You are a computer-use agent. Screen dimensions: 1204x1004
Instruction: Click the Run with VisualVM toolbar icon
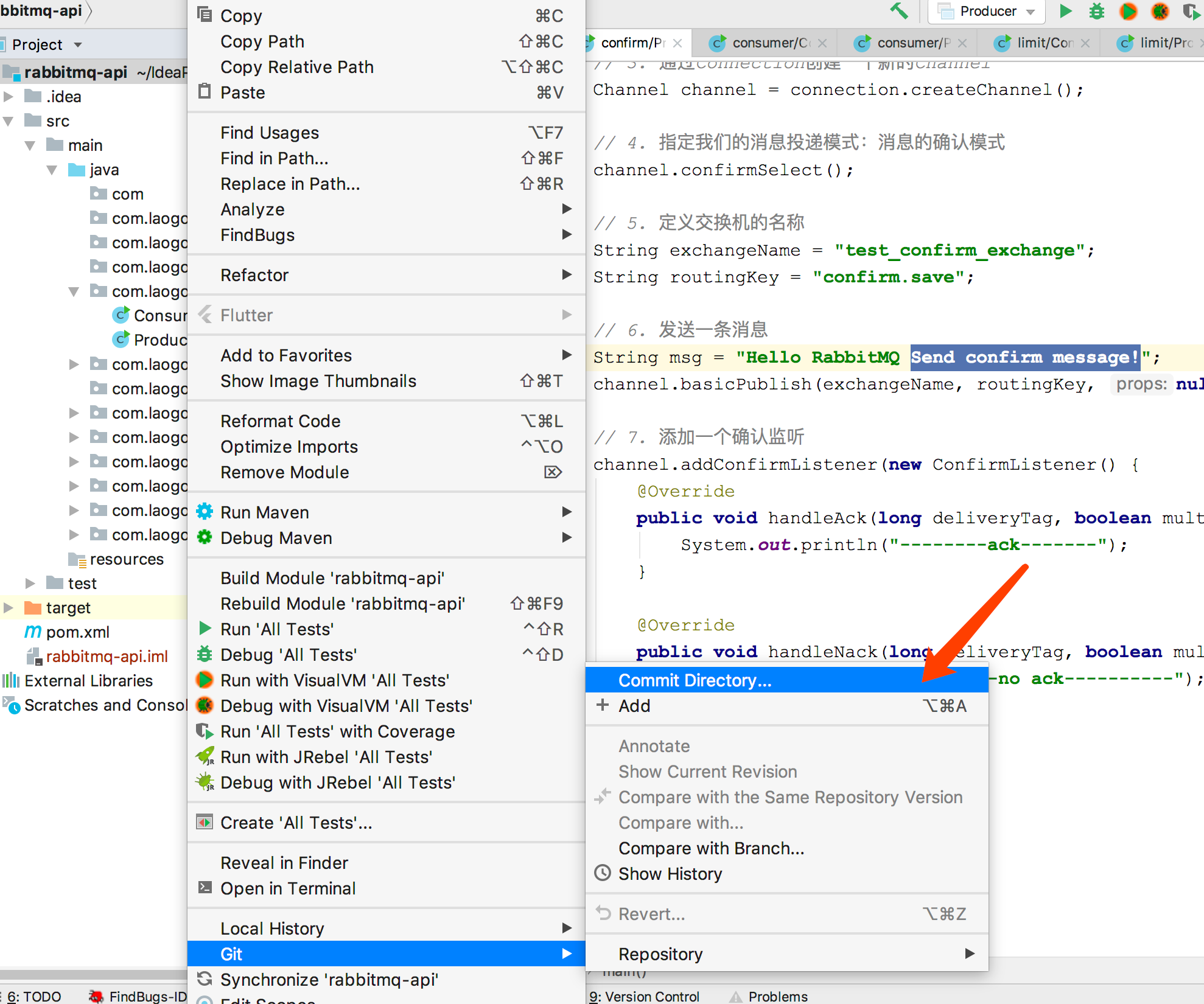[1128, 11]
